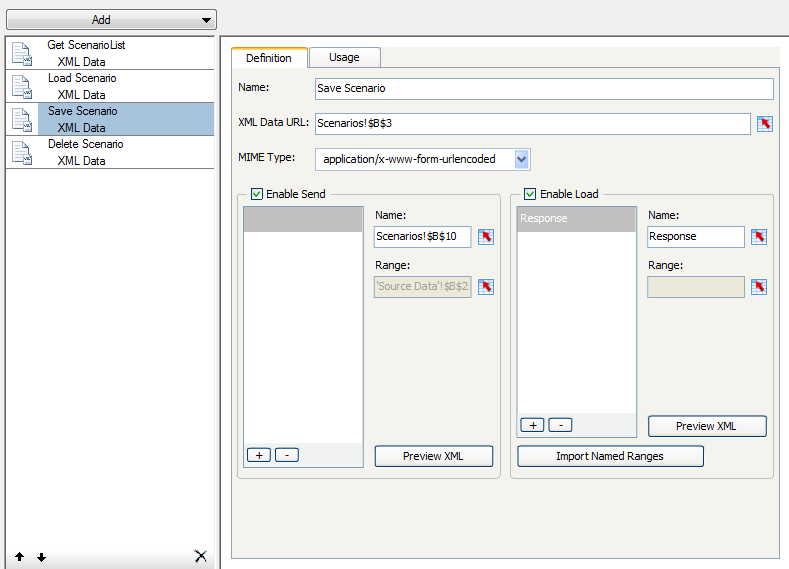Delete selected connection with the X icon
789x569 pixels.
tap(200, 556)
